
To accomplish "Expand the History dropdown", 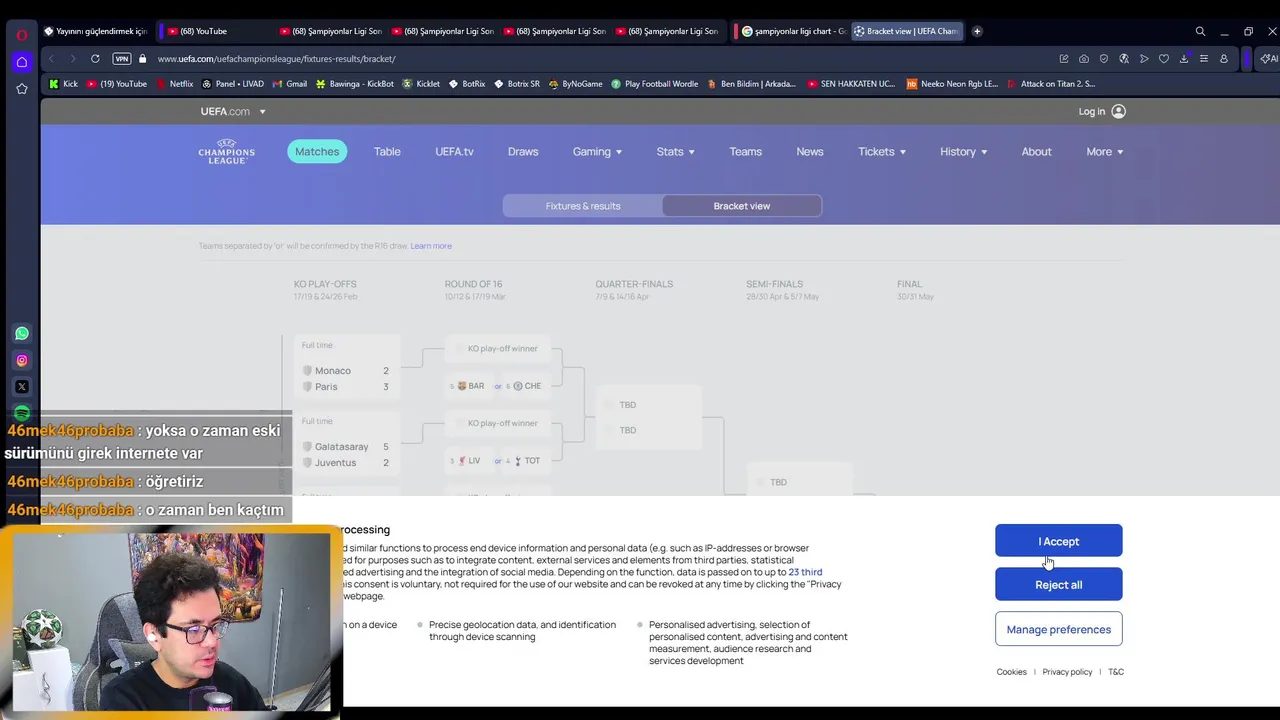I will coord(963,151).
